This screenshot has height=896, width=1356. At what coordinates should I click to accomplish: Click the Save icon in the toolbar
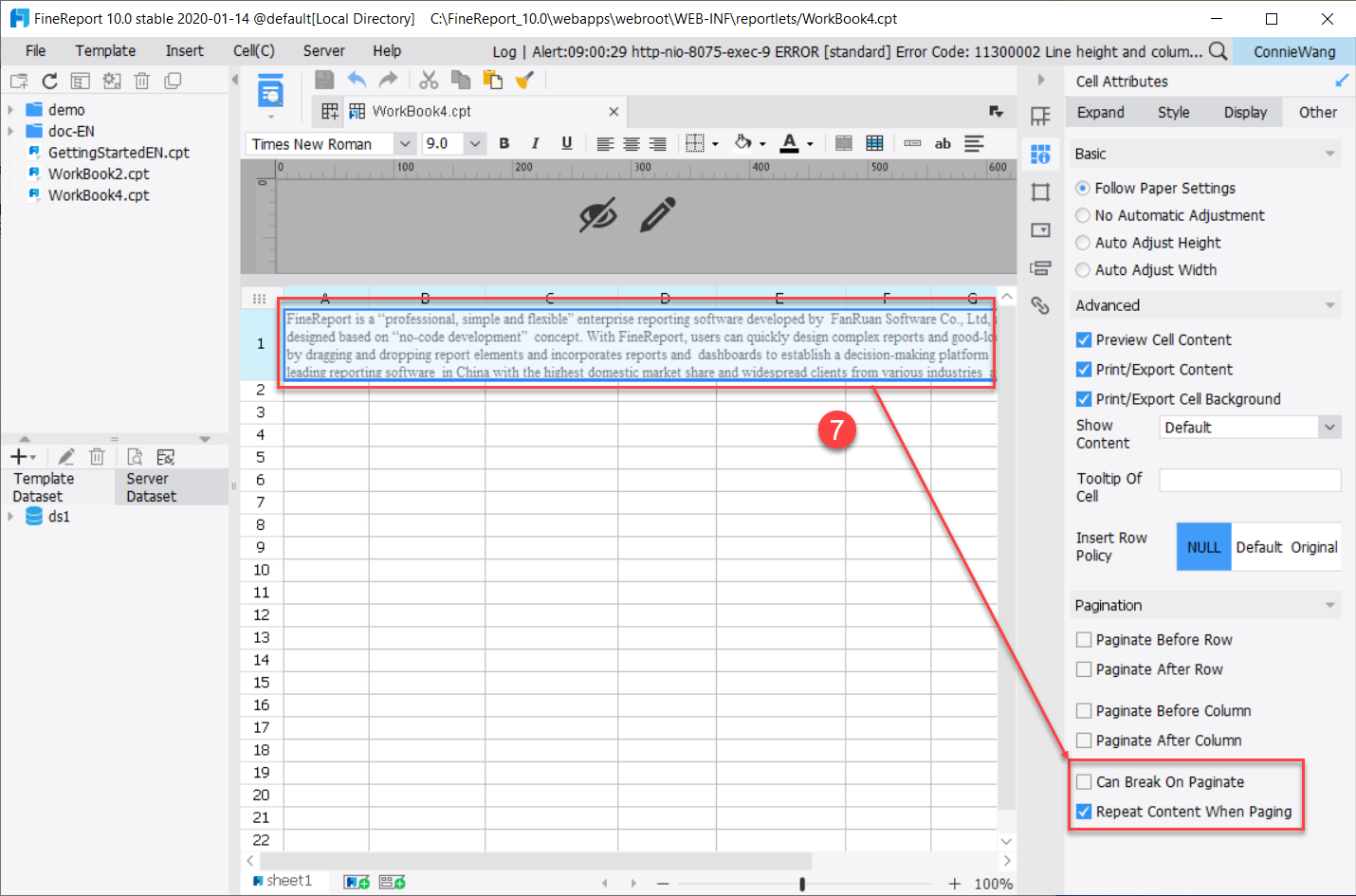click(323, 80)
